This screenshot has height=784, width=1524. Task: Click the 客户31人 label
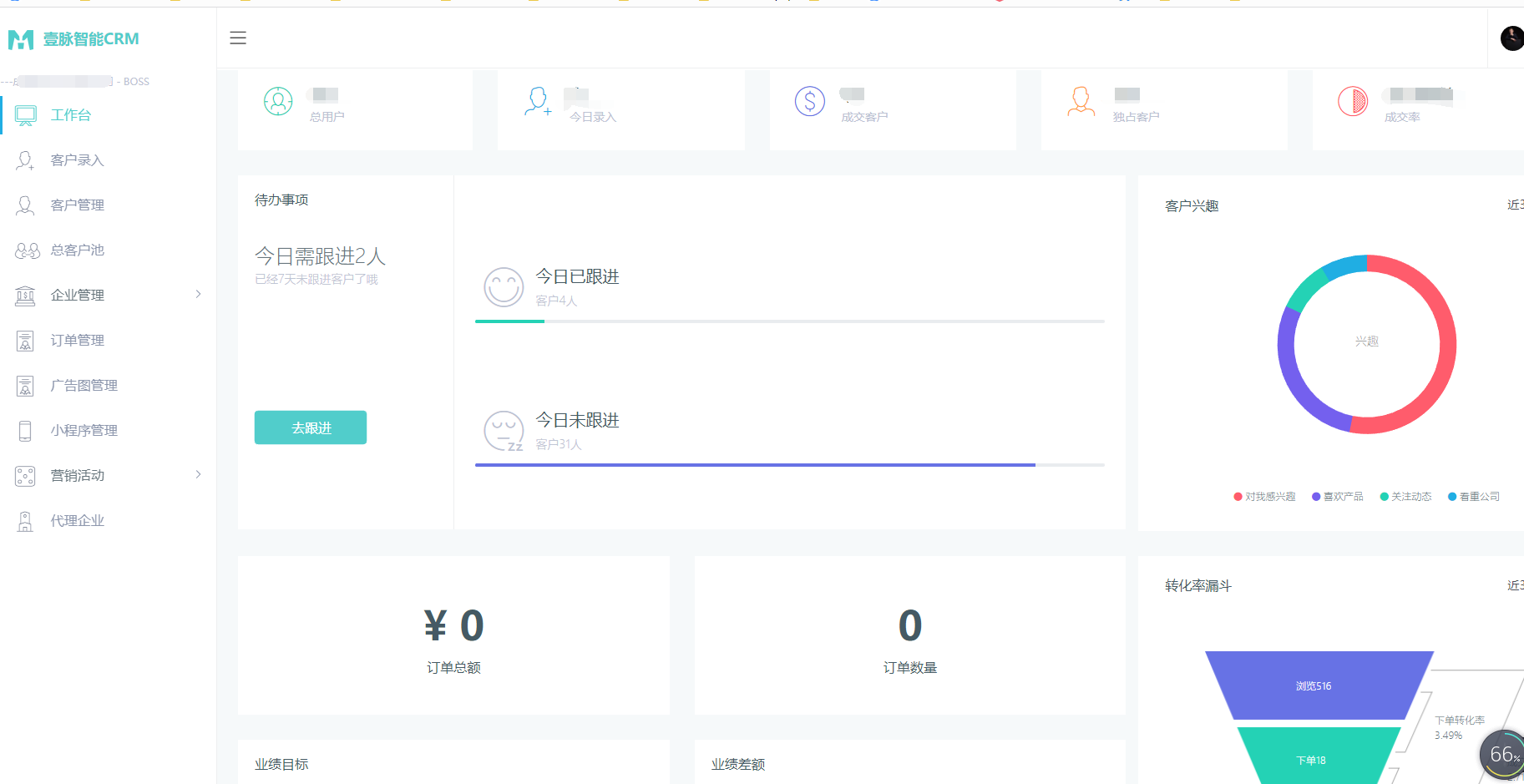pyautogui.click(x=559, y=444)
